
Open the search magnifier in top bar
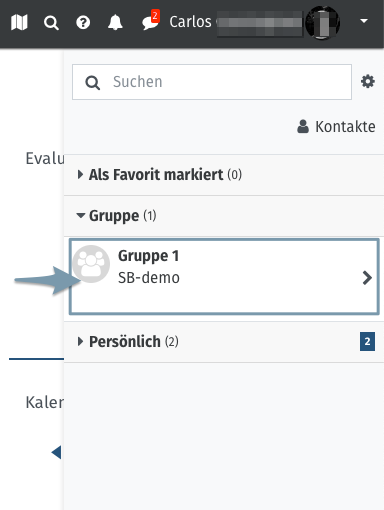pyautogui.click(x=51, y=23)
